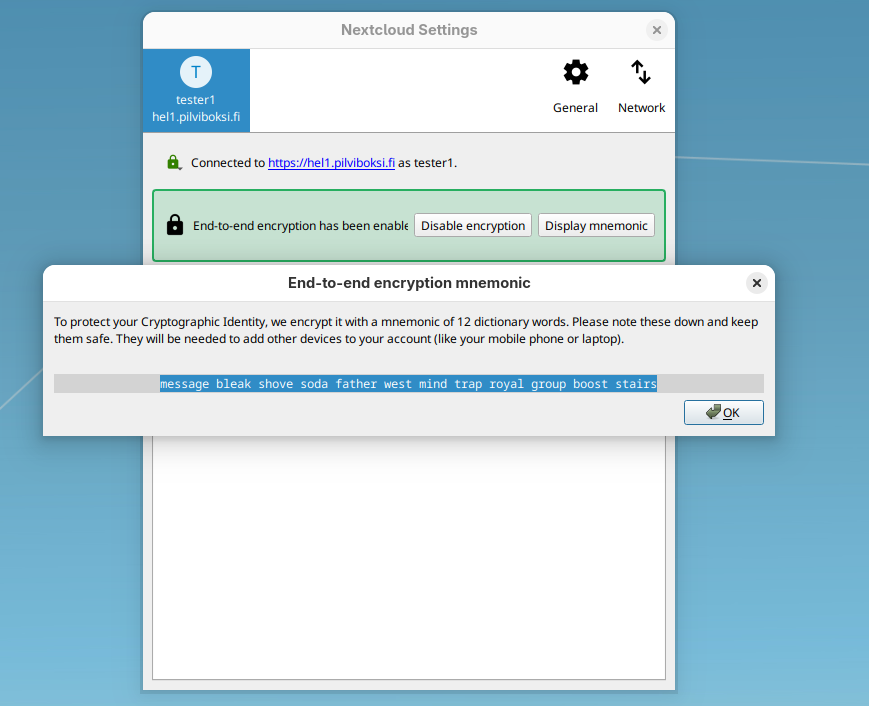This screenshot has height=706, width=869.
Task: Click the green connection lock icon
Action: click(x=174, y=162)
